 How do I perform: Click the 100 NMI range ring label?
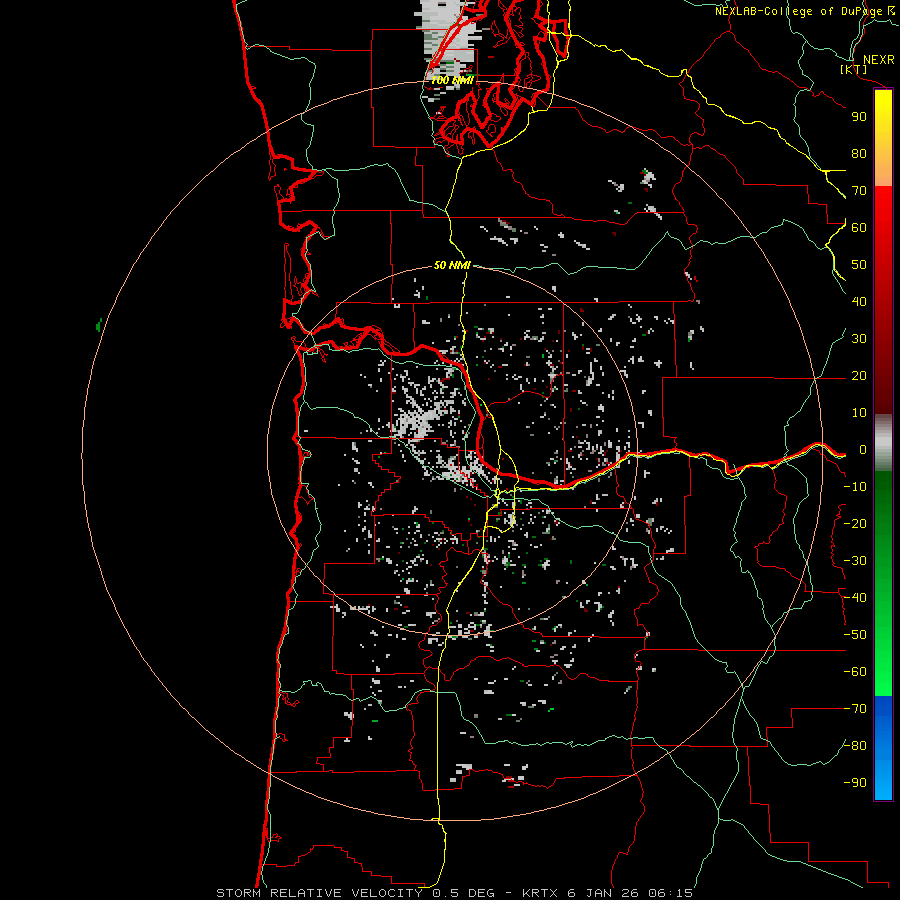tap(452, 80)
